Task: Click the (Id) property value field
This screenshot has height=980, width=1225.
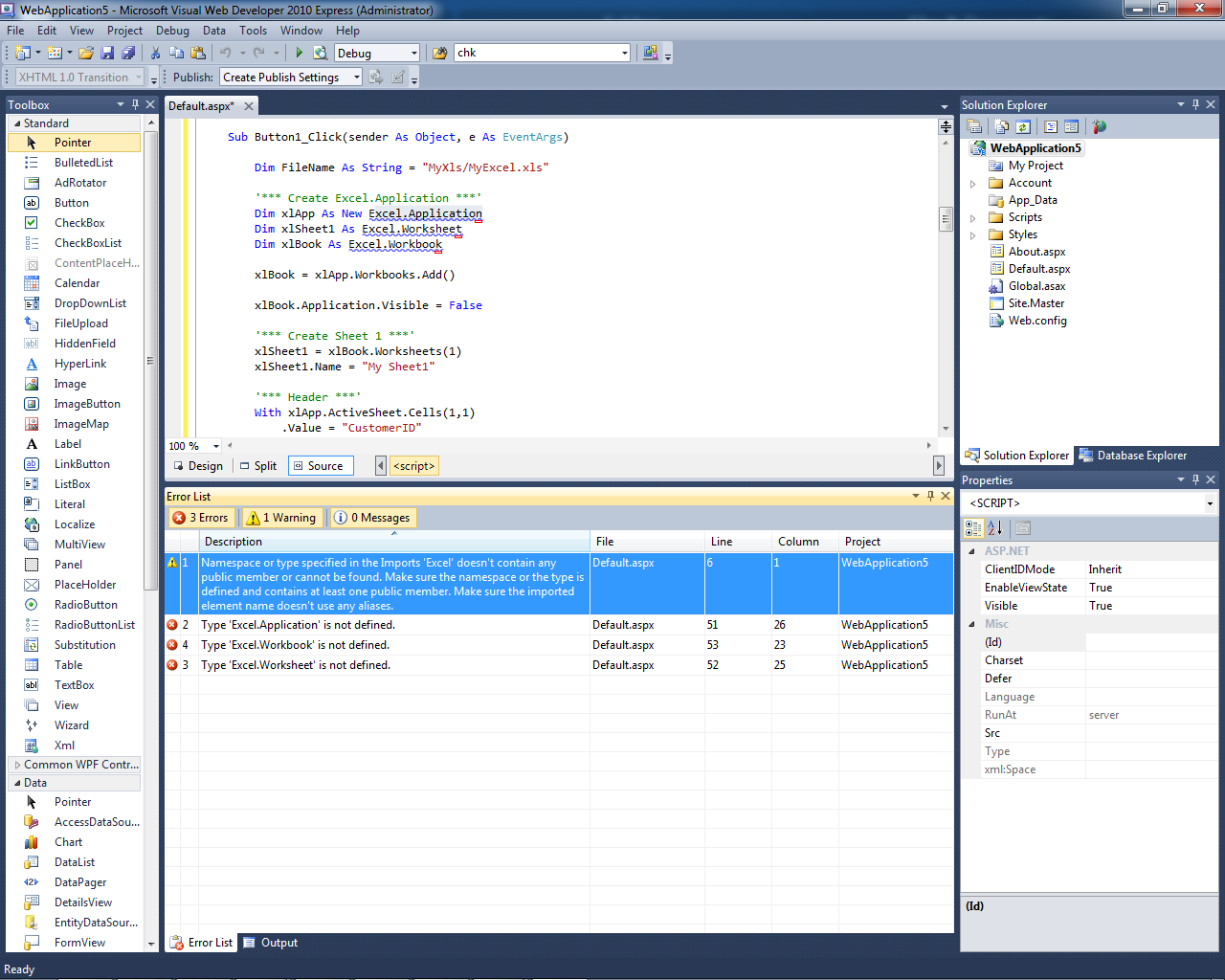Action: click(x=1151, y=642)
